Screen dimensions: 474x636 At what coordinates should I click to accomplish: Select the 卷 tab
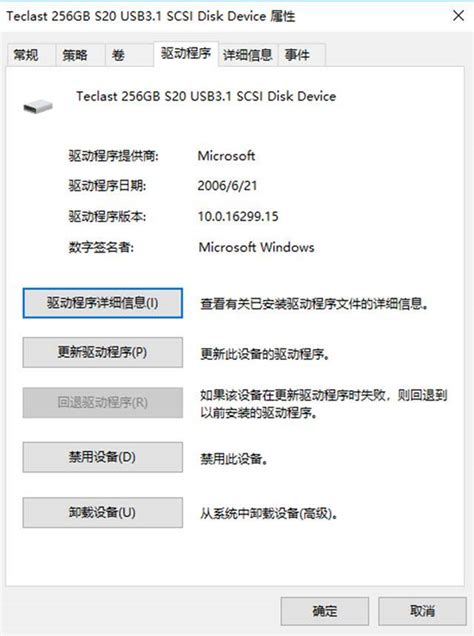118,54
